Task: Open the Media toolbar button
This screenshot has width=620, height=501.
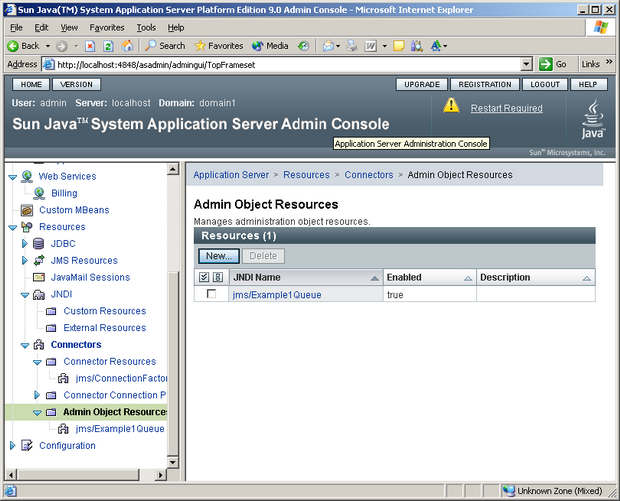Action: click(270, 46)
